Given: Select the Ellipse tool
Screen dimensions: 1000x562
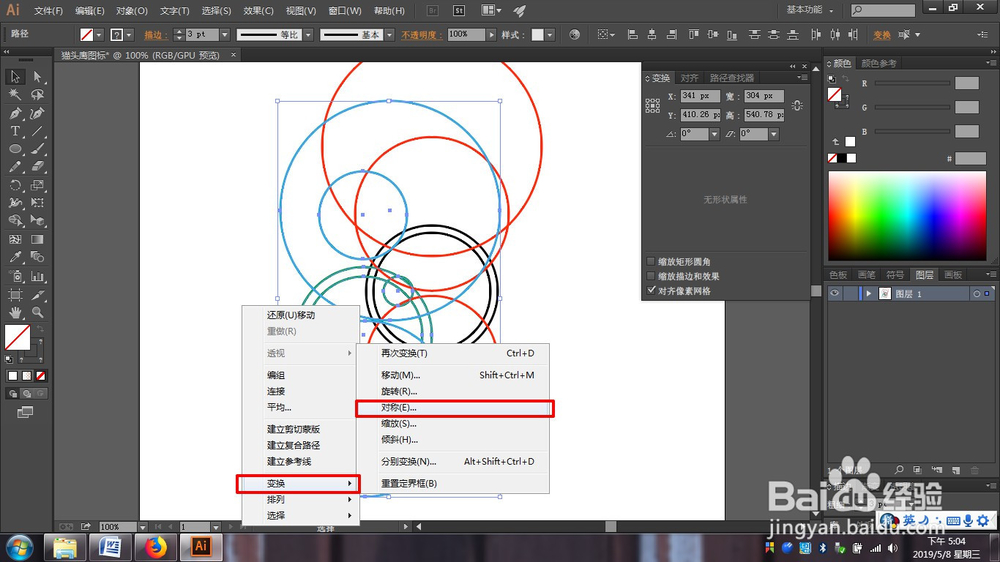Looking at the screenshot, I should tap(15, 149).
